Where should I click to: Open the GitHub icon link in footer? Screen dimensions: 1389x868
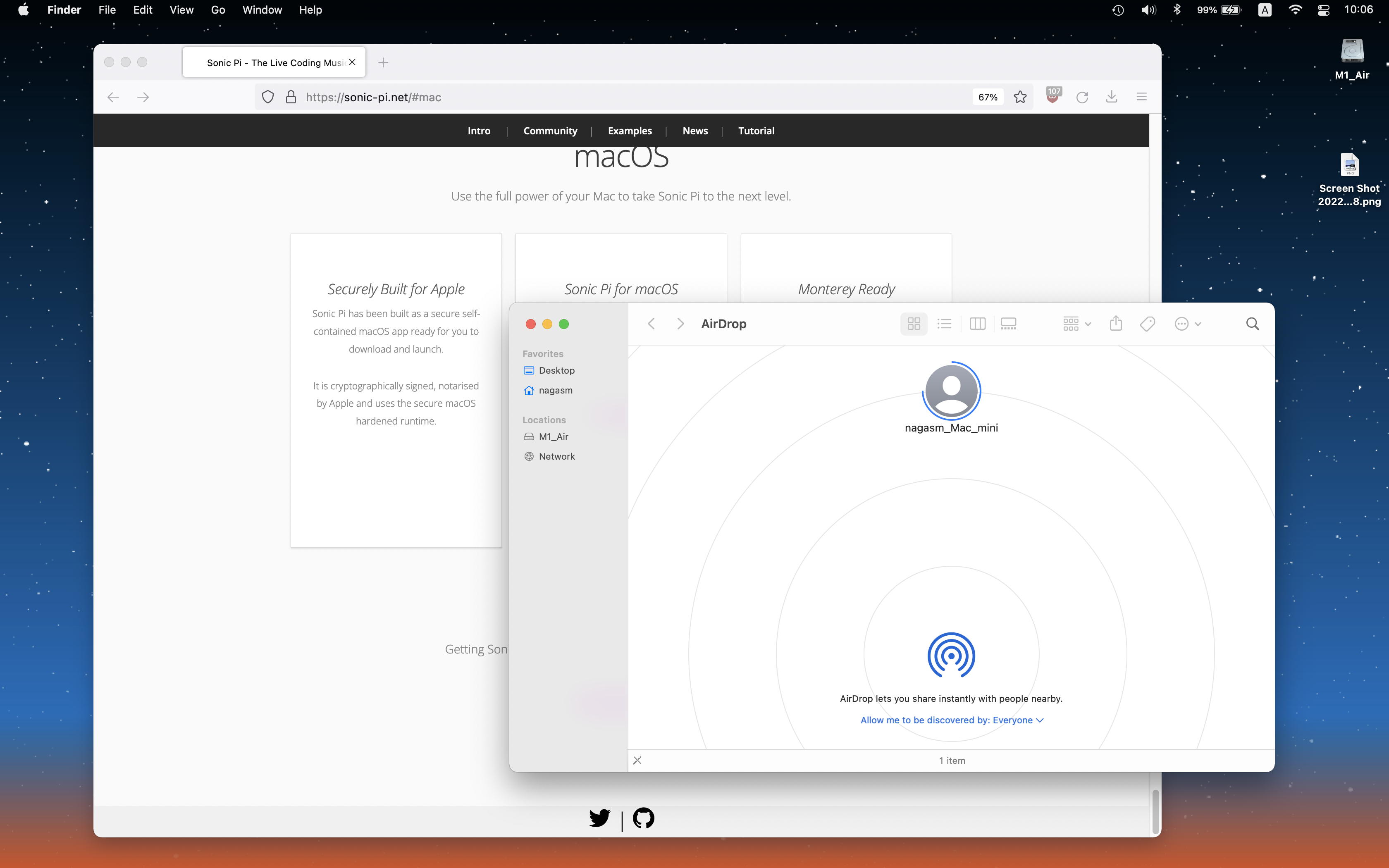coord(643,818)
